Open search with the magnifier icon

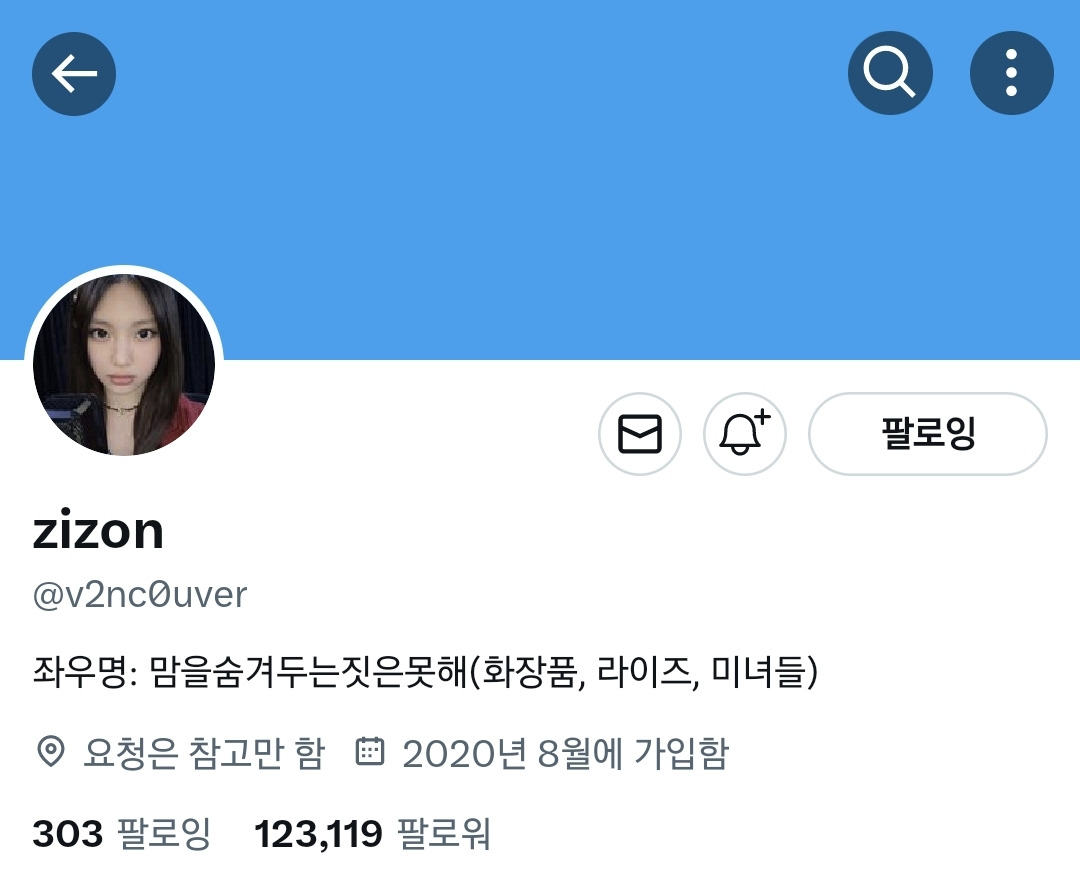[890, 73]
